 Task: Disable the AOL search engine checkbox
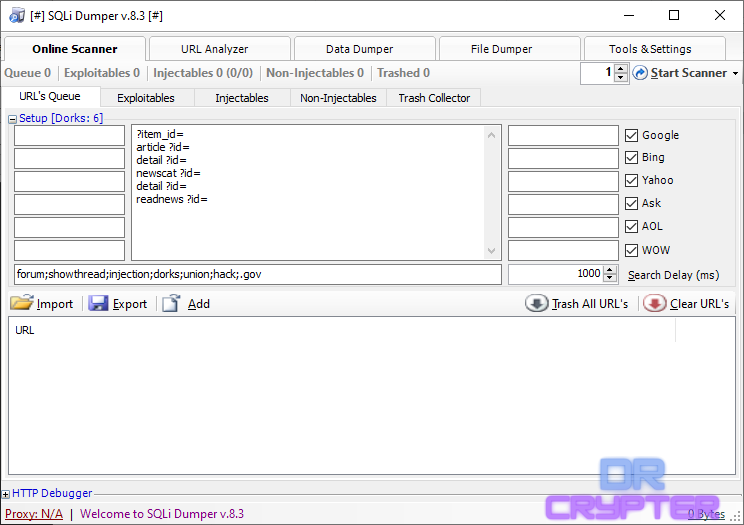632,226
